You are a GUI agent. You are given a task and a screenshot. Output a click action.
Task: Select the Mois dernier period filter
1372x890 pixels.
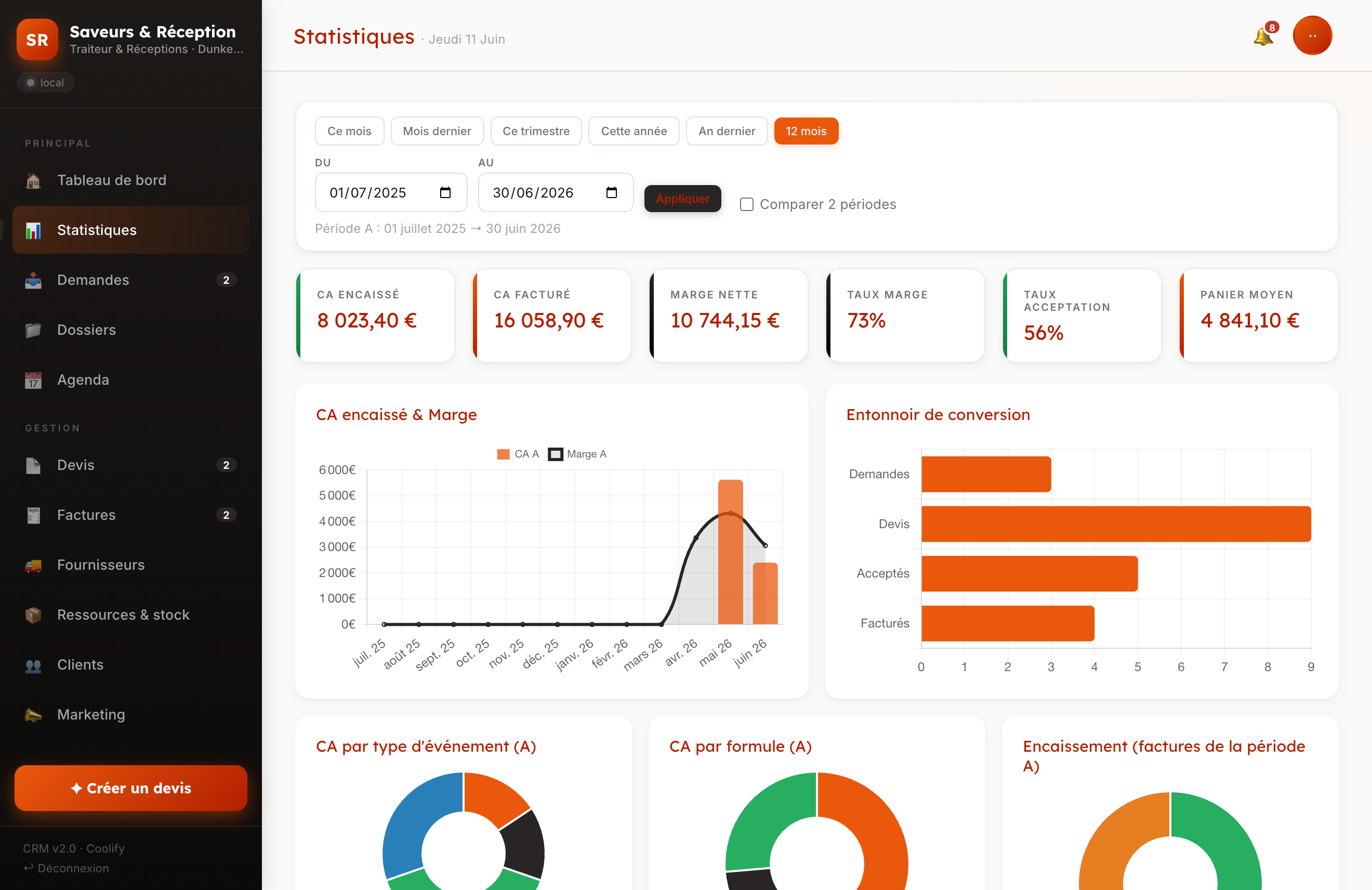tap(437, 131)
